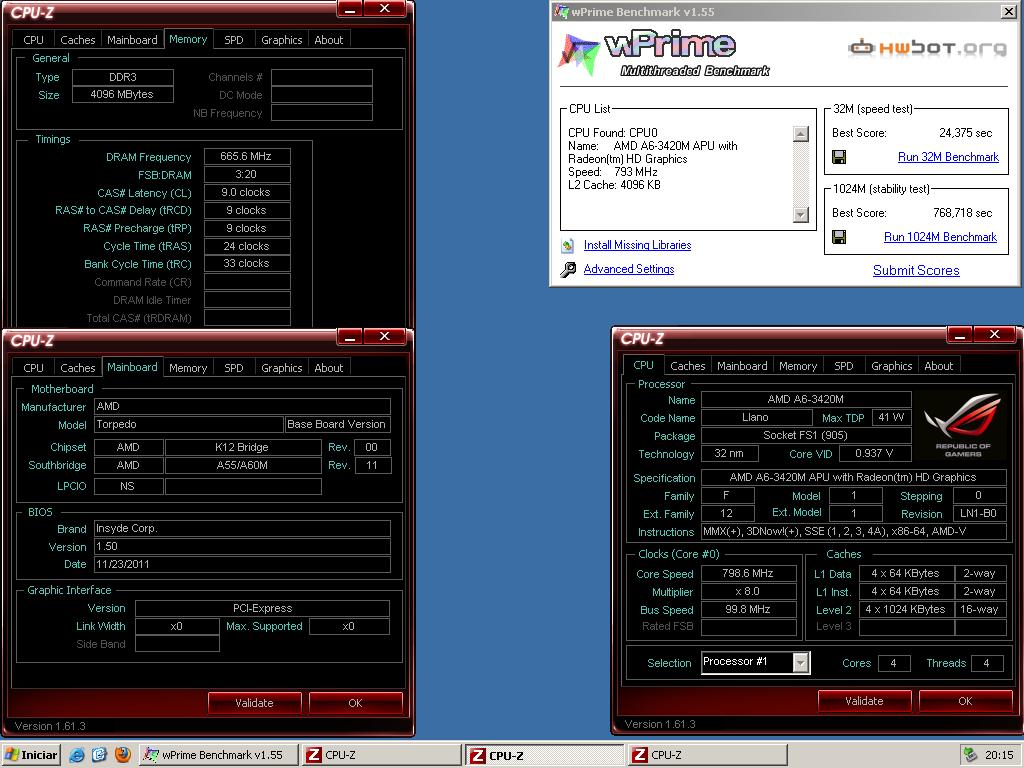1024x768 pixels.
Task: Click the Install Missing Libraries icon
Action: point(568,246)
